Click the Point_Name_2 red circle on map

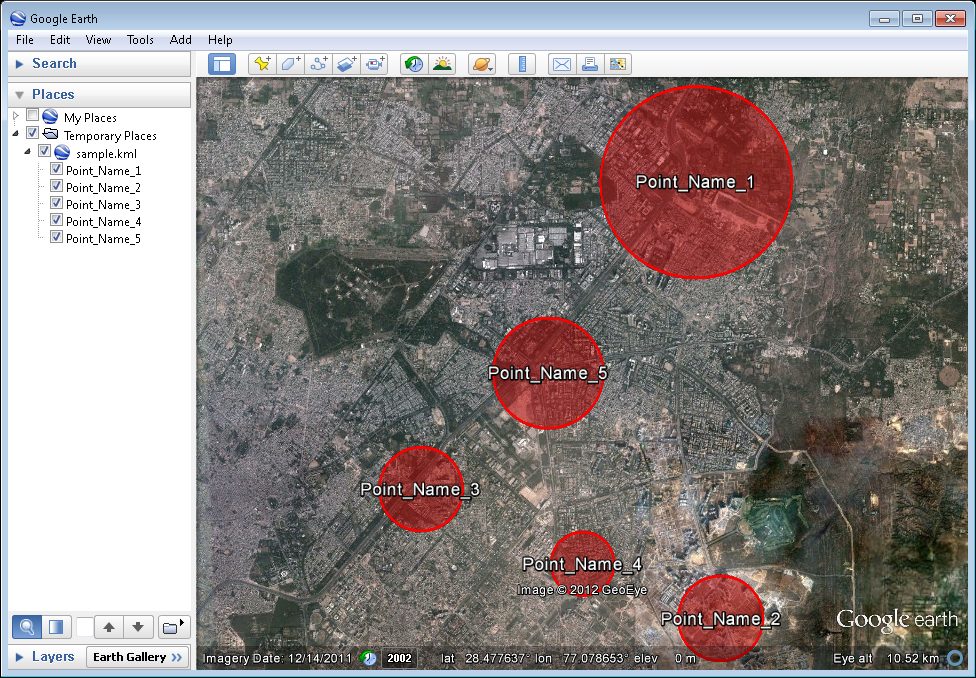(x=720, y=619)
